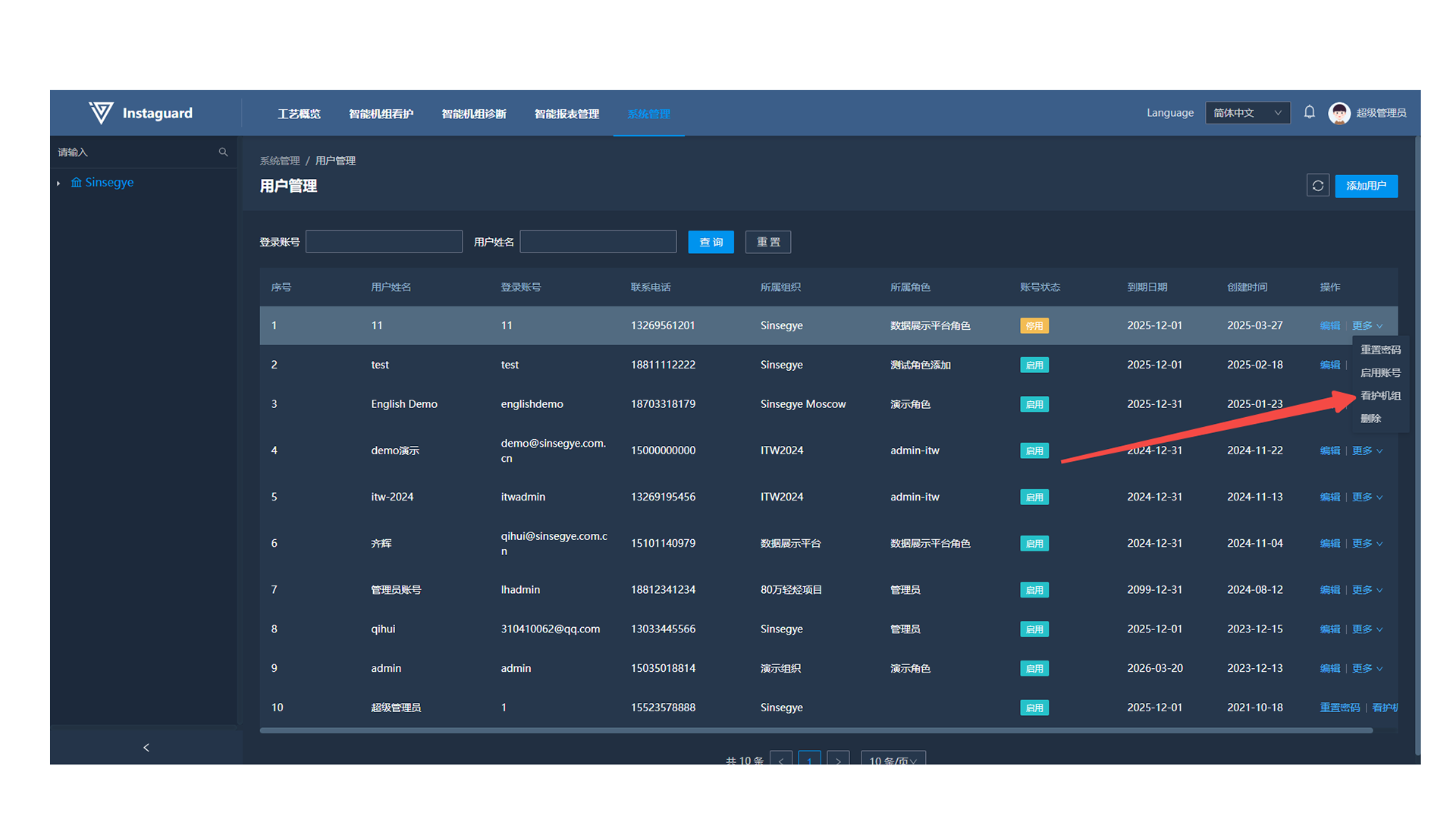Click the 启用 badge in test row
1456x819 pixels.
point(1034,366)
